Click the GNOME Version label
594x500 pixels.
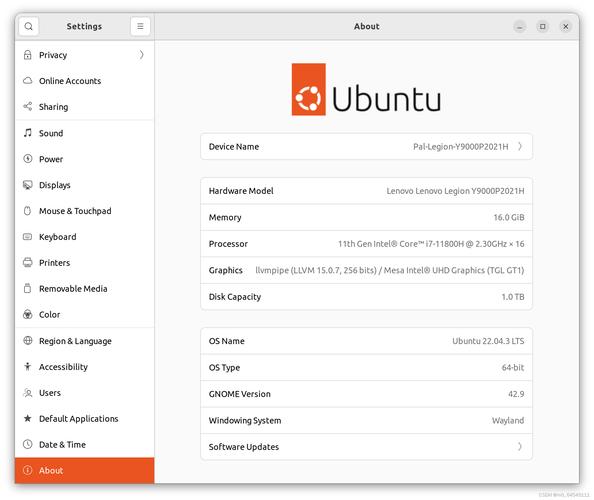(239, 394)
